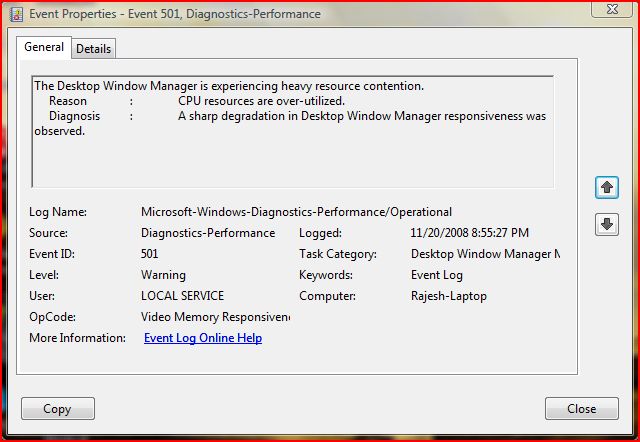Viewport: 640px width, 442px height.
Task: Click the Source value Diagnostics-Performance
Action: [208, 233]
